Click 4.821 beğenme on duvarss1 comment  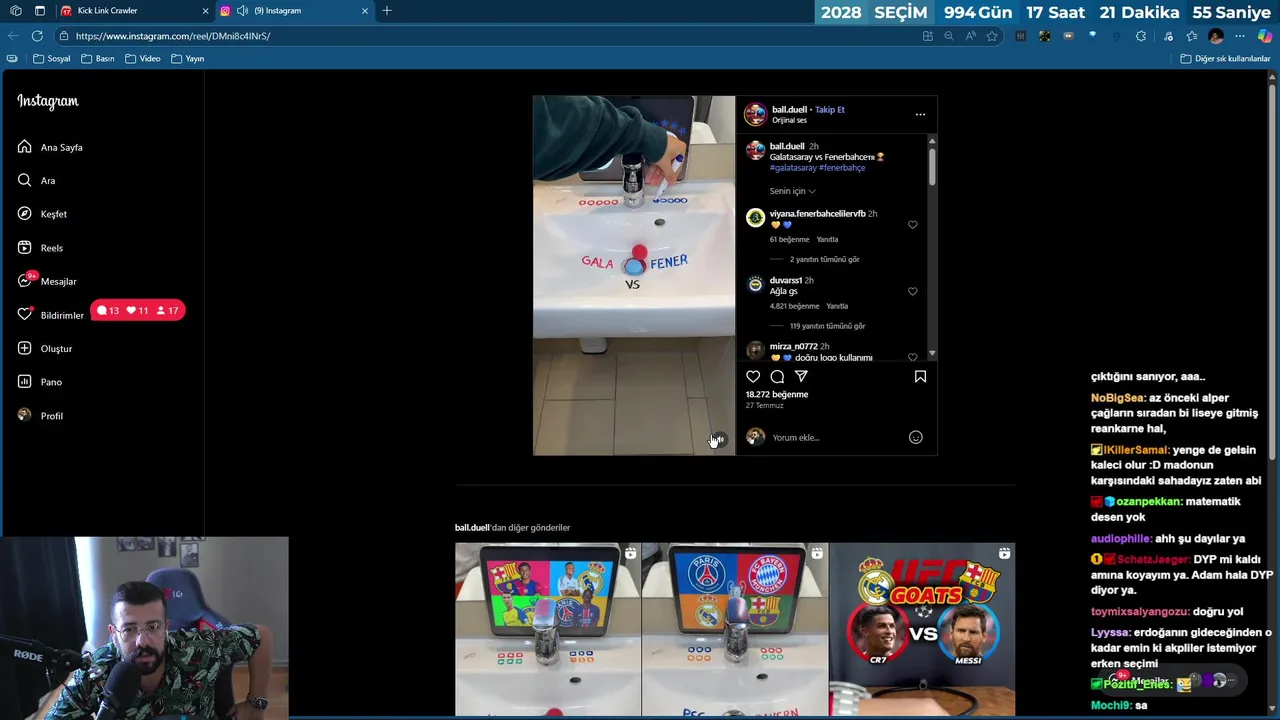click(x=795, y=306)
